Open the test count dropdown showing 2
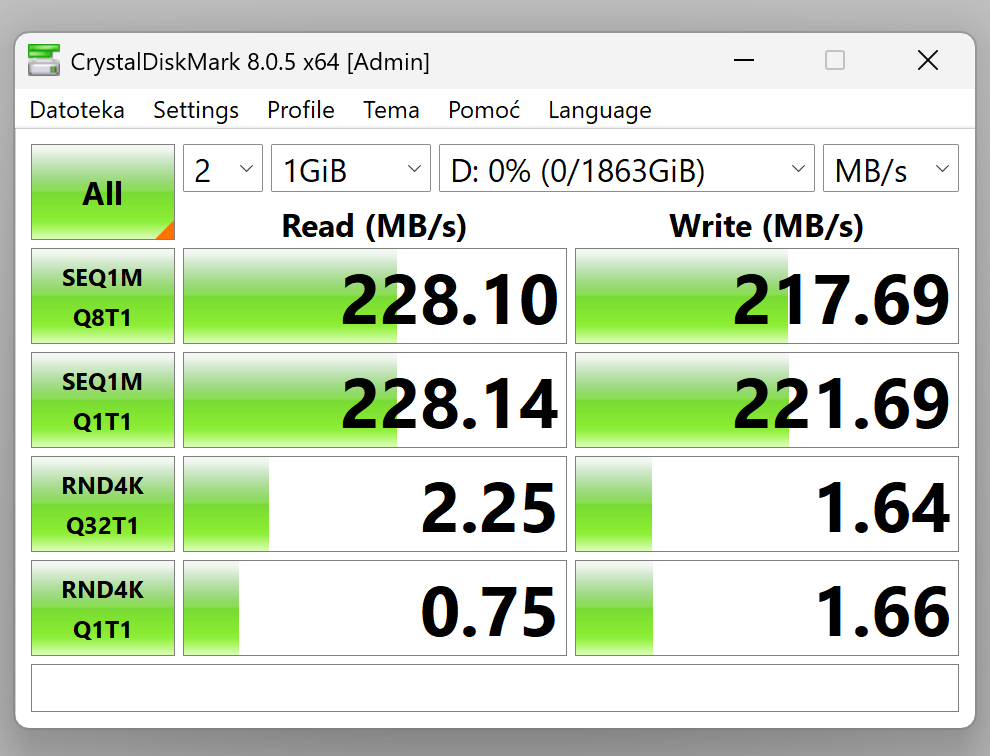The width and height of the screenshot is (990, 756). [x=223, y=169]
